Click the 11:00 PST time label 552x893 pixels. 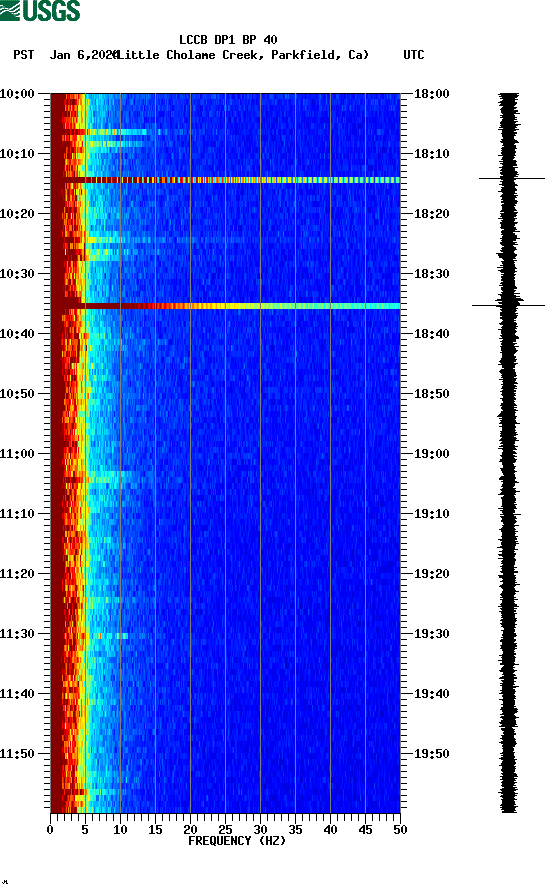(18, 454)
